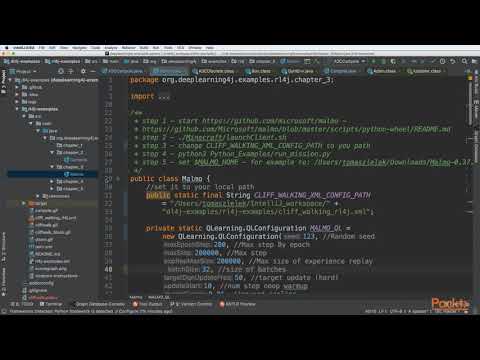
Task: Switch to the A3CCartpole.java editor tab
Action: pos(123,71)
